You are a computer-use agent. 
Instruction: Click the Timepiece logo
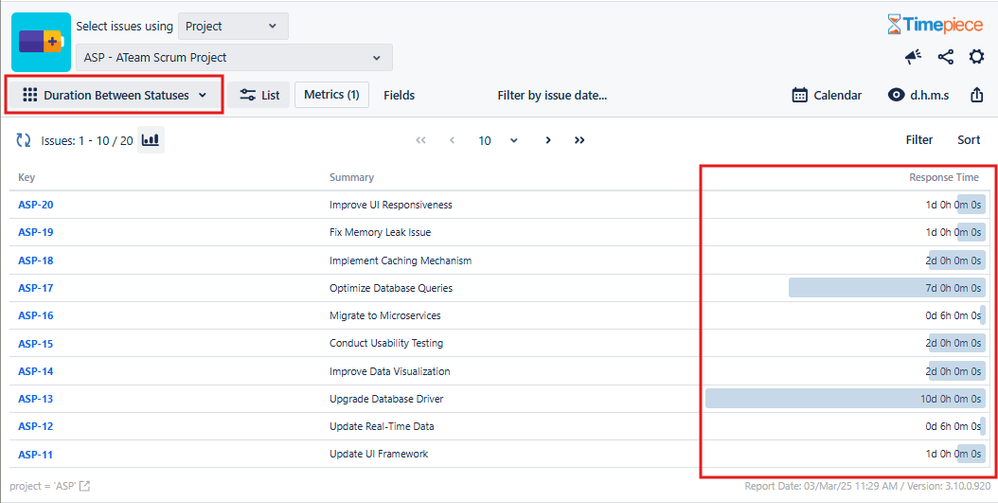pos(935,25)
